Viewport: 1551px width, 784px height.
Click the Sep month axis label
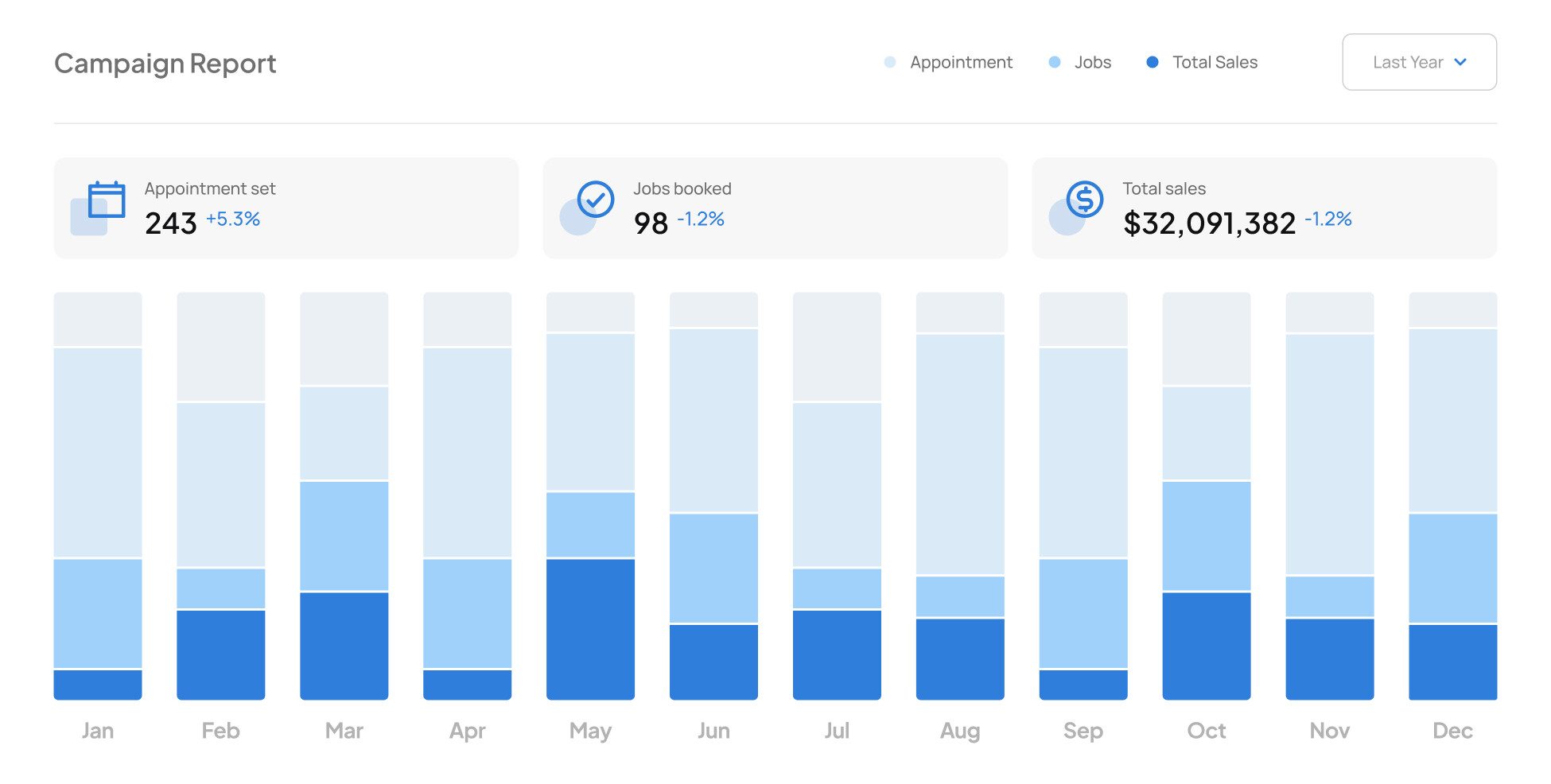tap(1083, 731)
